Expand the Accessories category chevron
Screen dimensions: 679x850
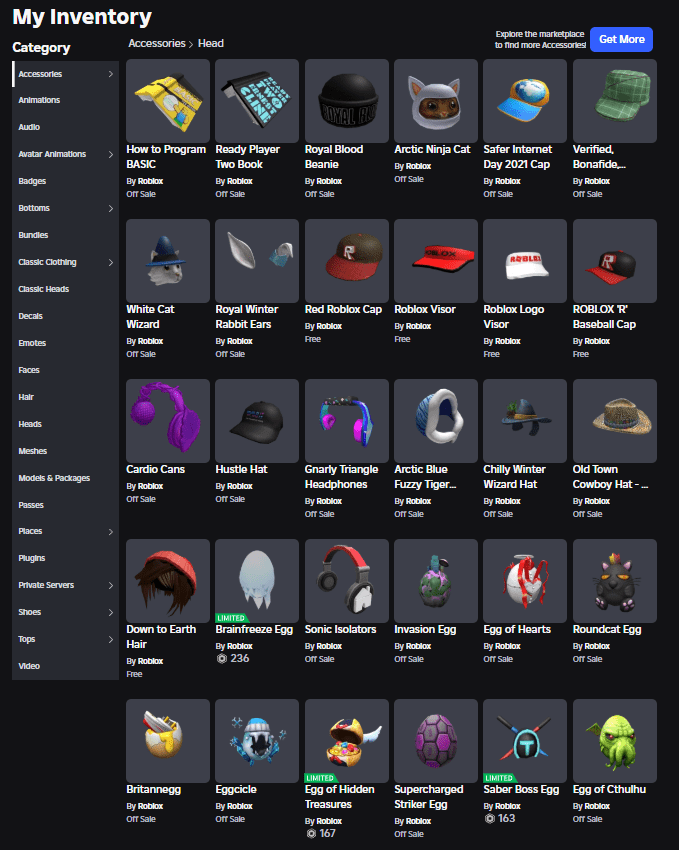(111, 74)
